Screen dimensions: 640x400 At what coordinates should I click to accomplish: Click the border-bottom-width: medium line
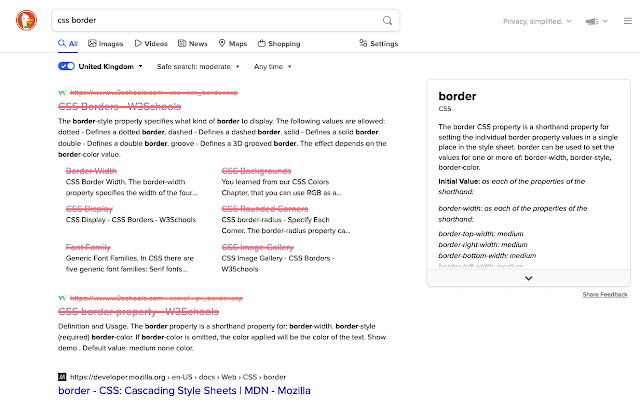click(x=487, y=256)
